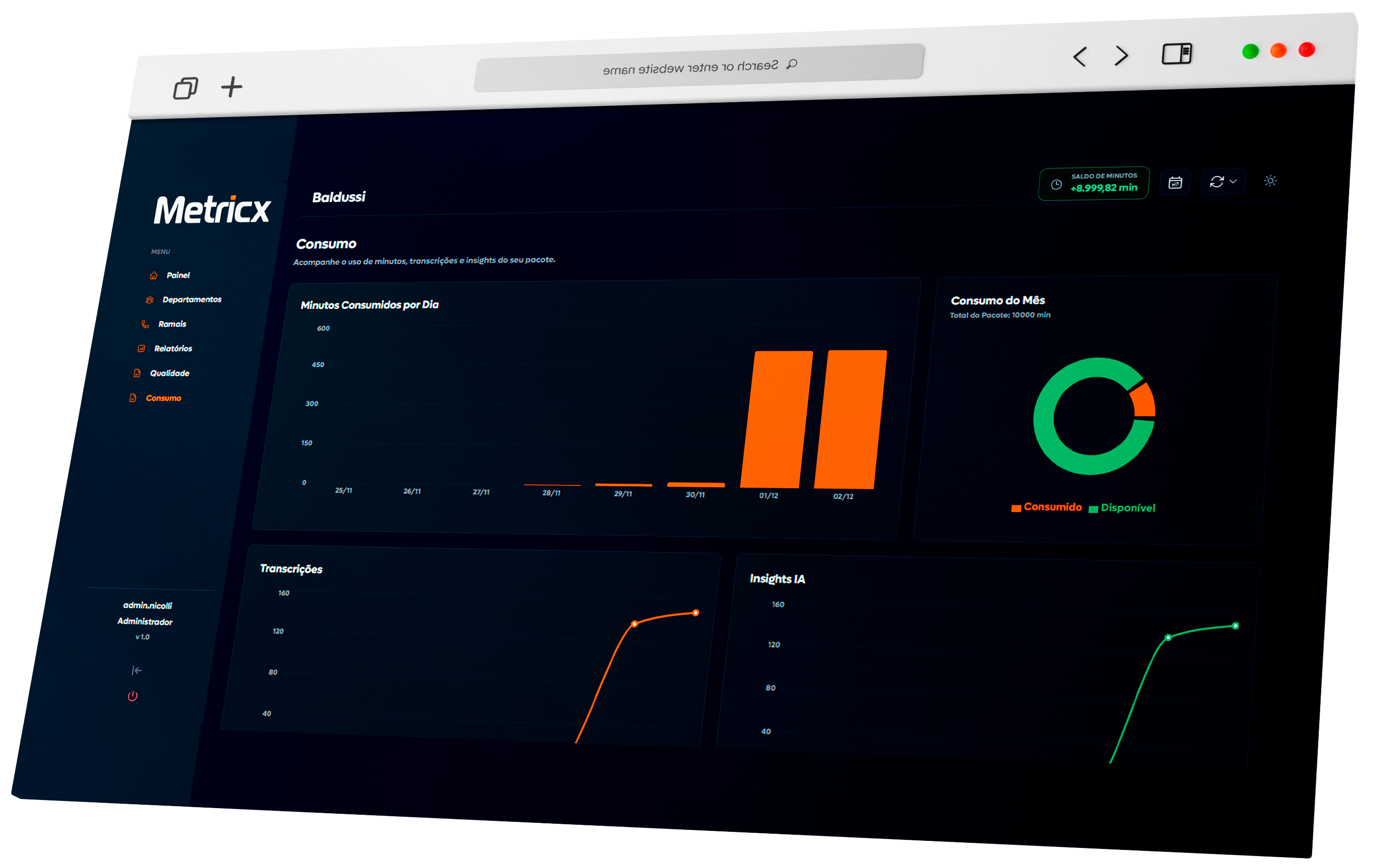Click the Metricx logo
The width and height of the screenshot is (1382, 868).
point(212,209)
